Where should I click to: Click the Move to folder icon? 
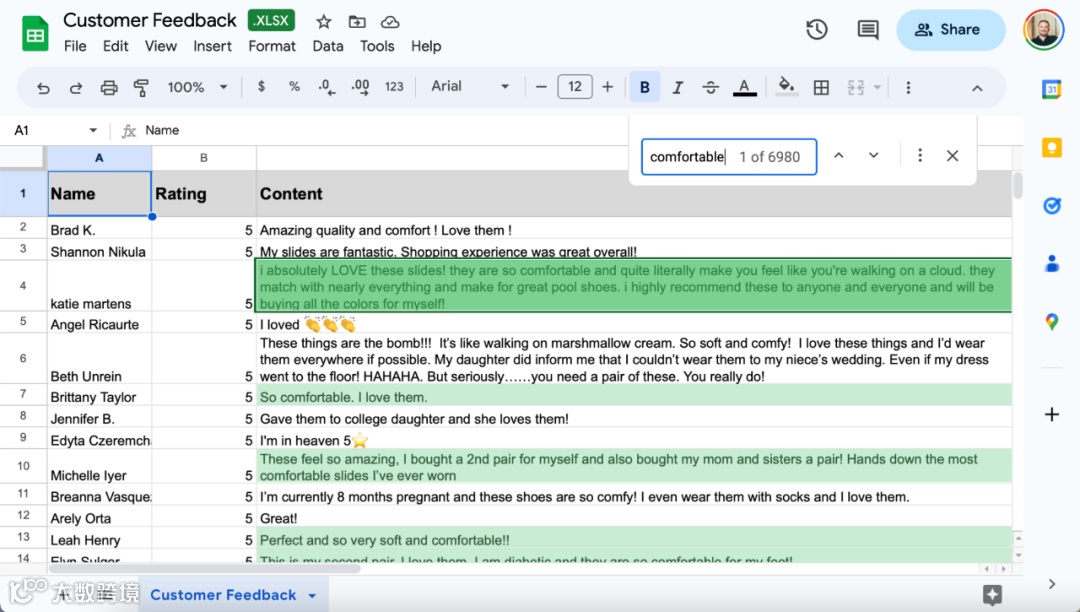(x=357, y=22)
